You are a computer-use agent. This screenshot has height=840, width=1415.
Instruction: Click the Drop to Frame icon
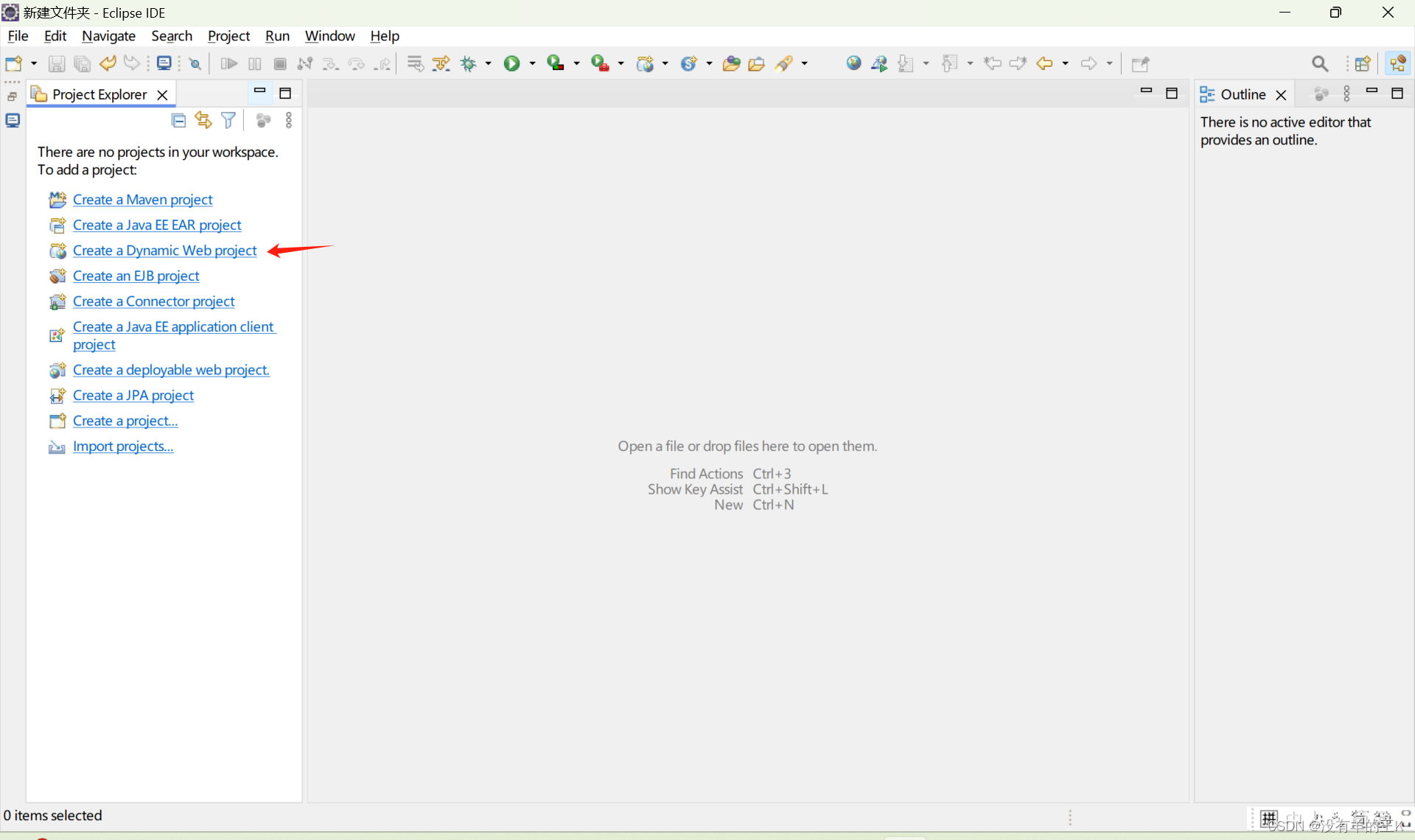pos(416,64)
